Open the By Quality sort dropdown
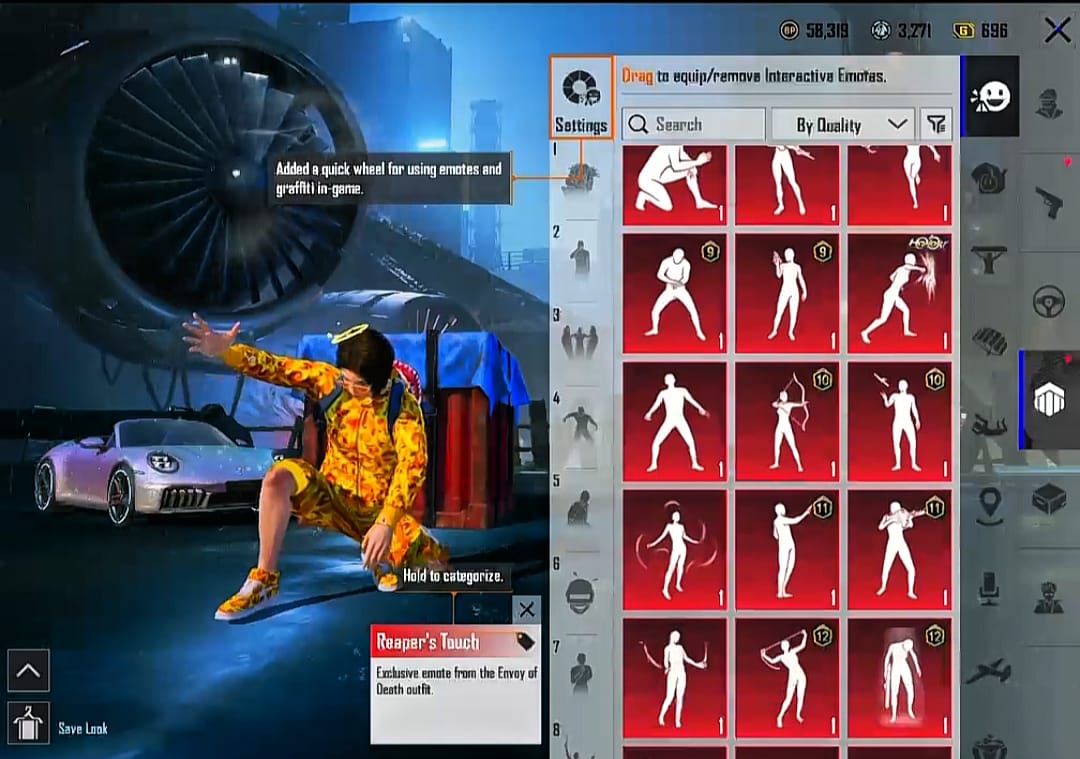1080x759 pixels. click(x=842, y=124)
